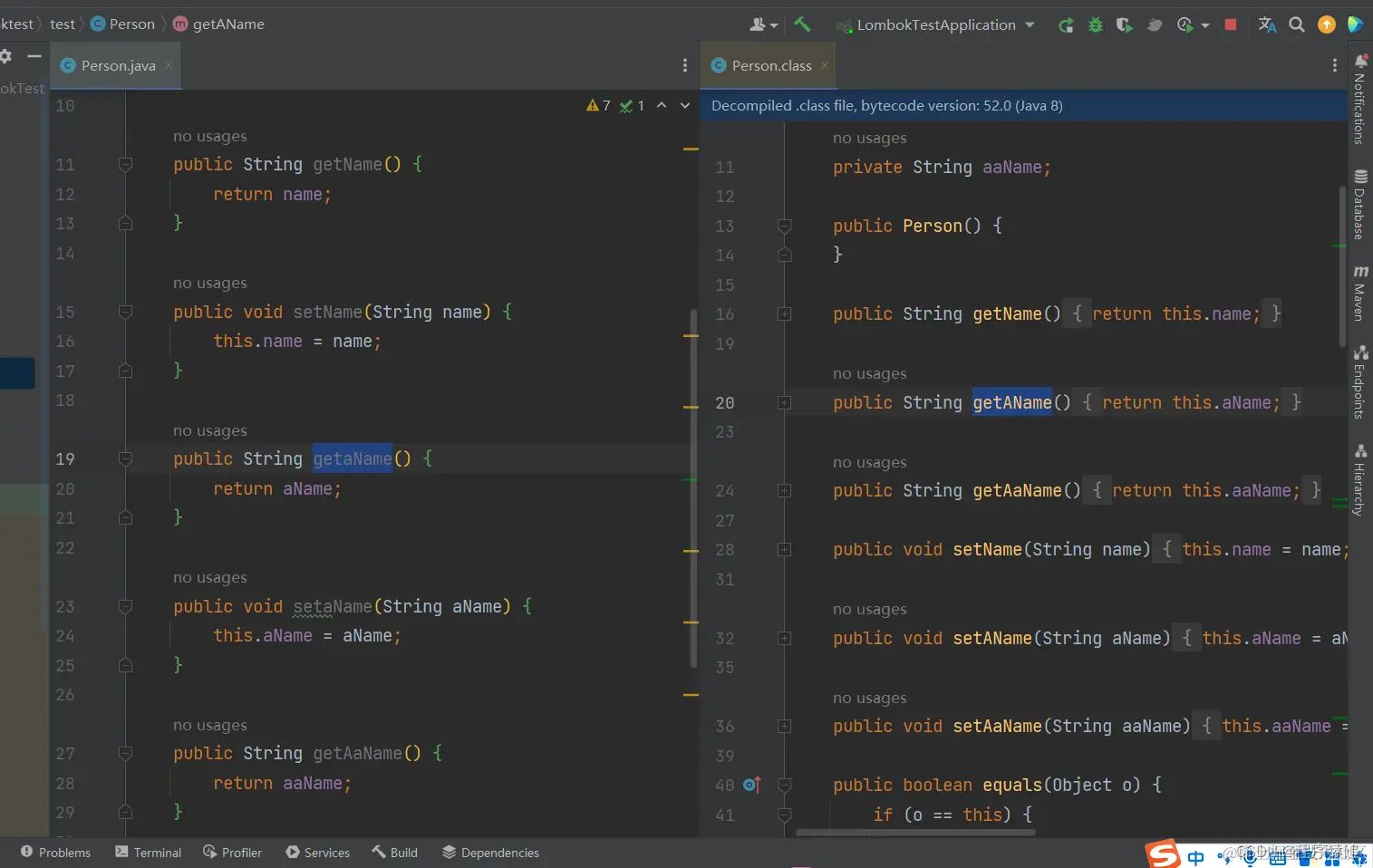Open Problems tool window
Image resolution: width=1373 pixels, height=868 pixels.
click(x=55, y=853)
